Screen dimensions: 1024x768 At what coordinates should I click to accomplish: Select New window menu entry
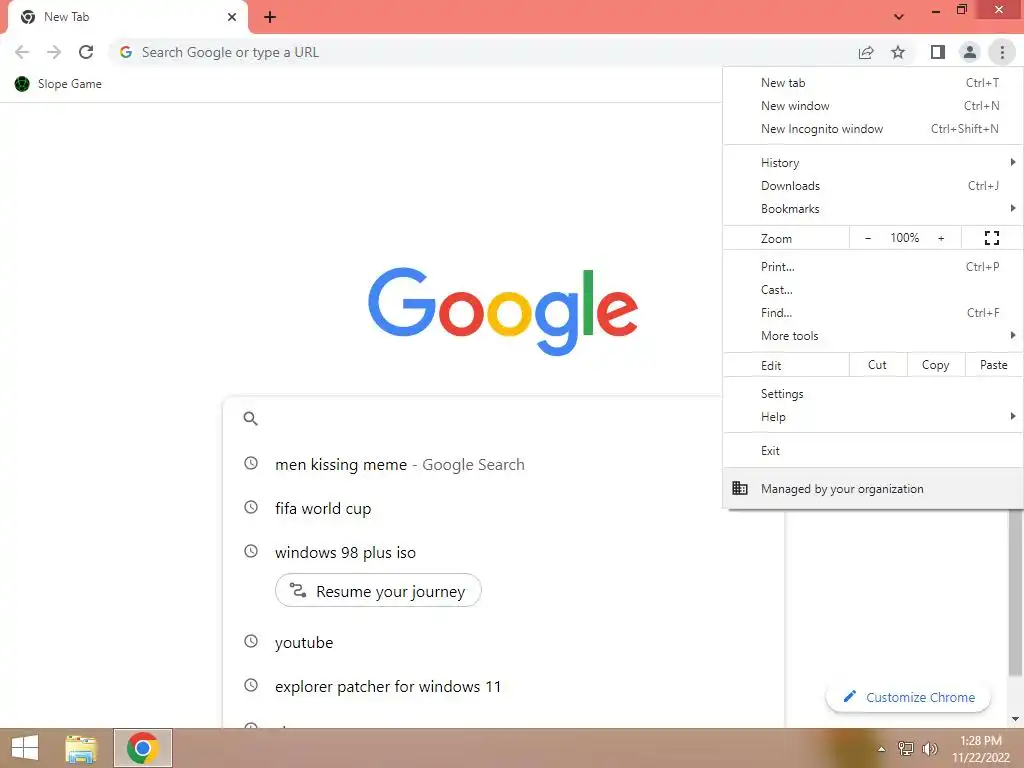pyautogui.click(x=872, y=106)
